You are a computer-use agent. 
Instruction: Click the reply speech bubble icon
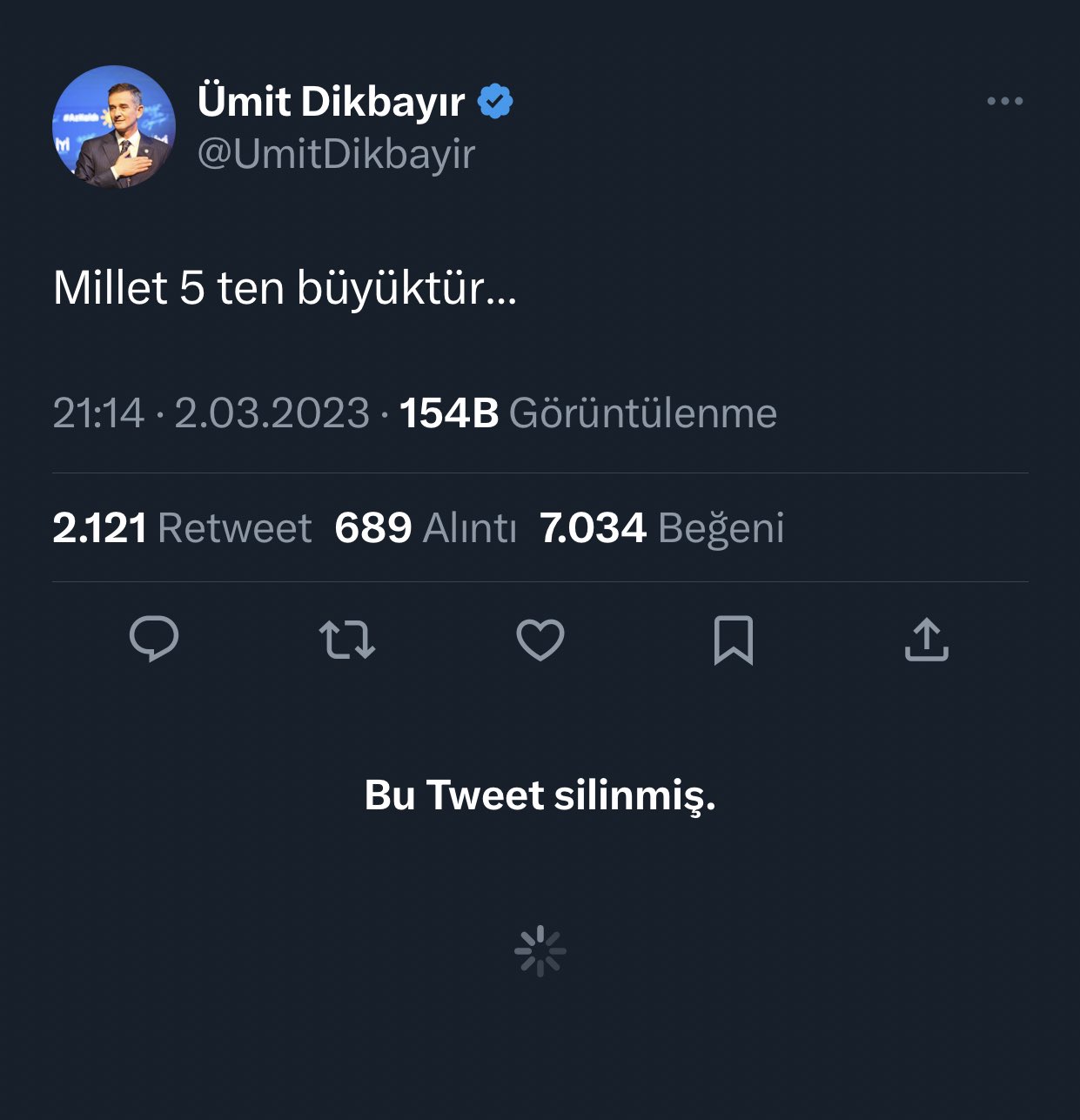pyautogui.click(x=154, y=640)
